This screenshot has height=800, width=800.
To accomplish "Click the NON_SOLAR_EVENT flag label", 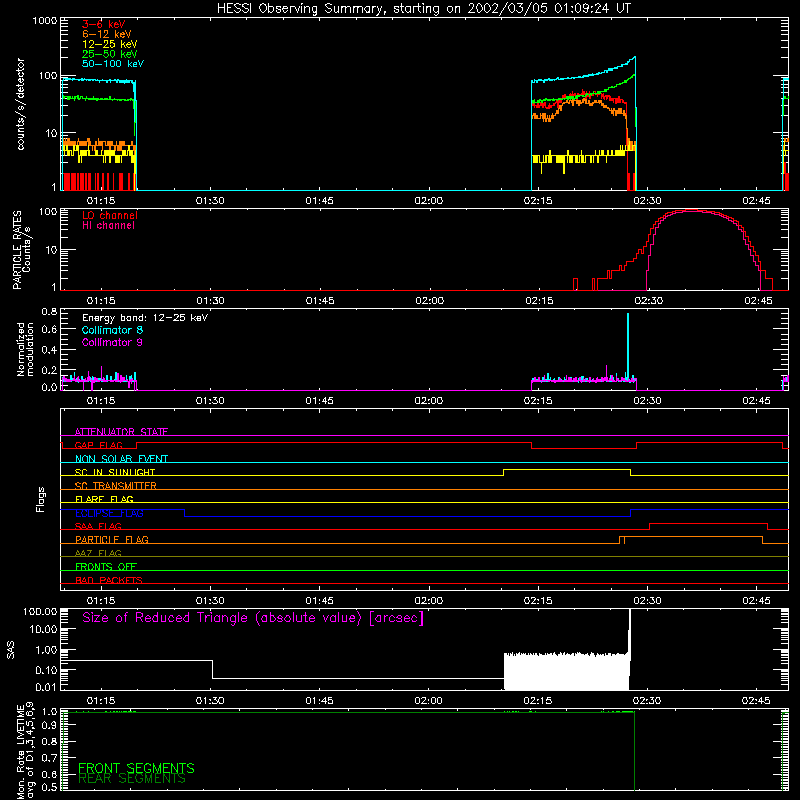I will point(121,459).
